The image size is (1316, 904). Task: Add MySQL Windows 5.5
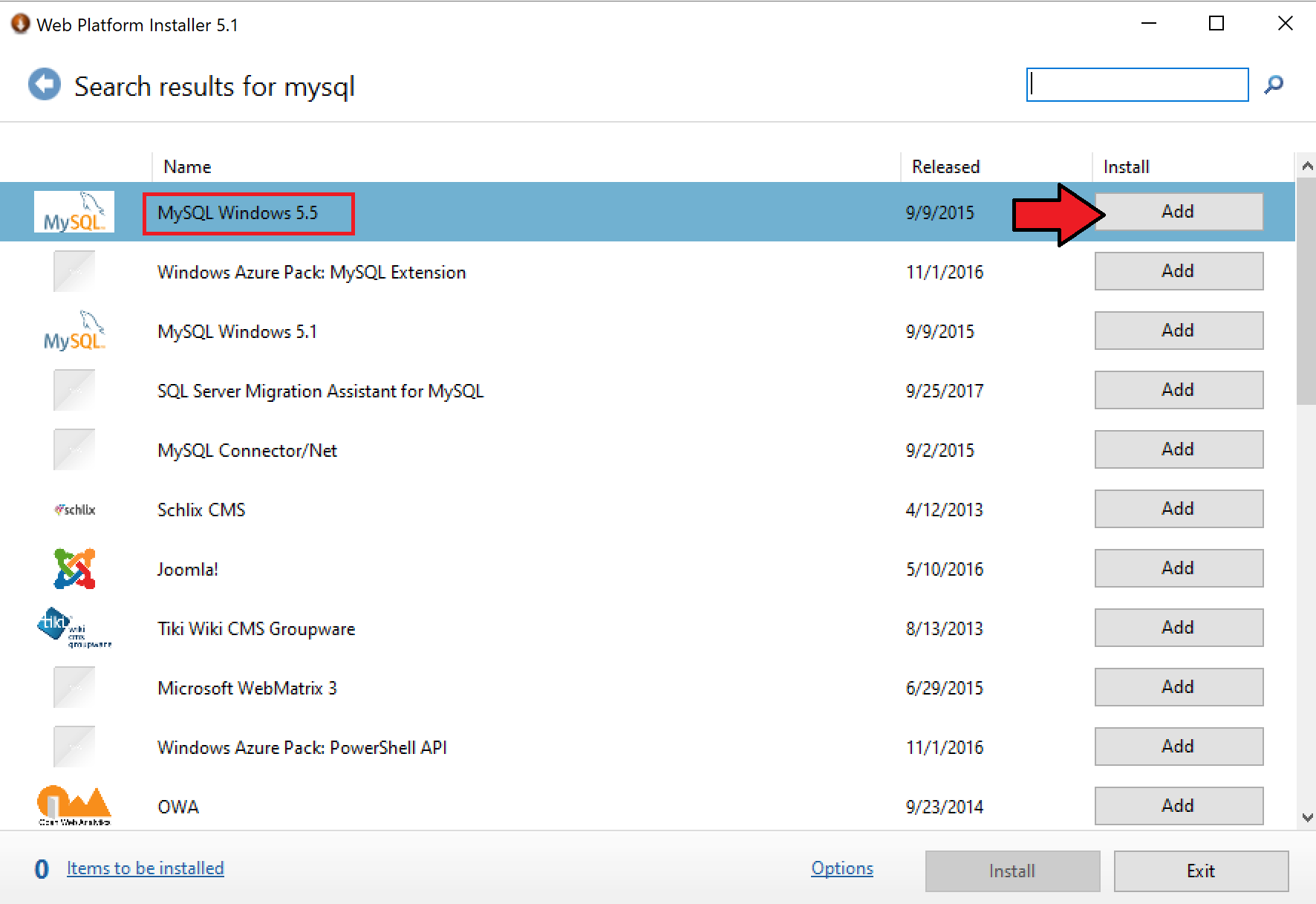pos(1179,212)
